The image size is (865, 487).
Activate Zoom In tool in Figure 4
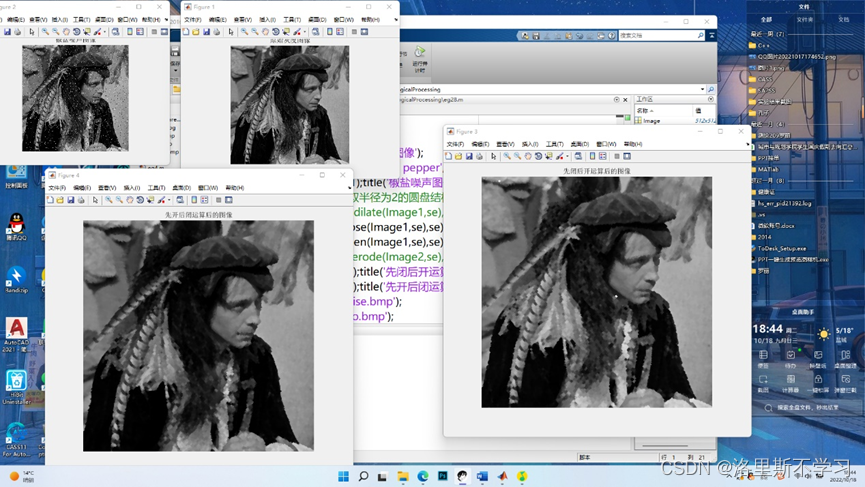pyautogui.click(x=109, y=200)
